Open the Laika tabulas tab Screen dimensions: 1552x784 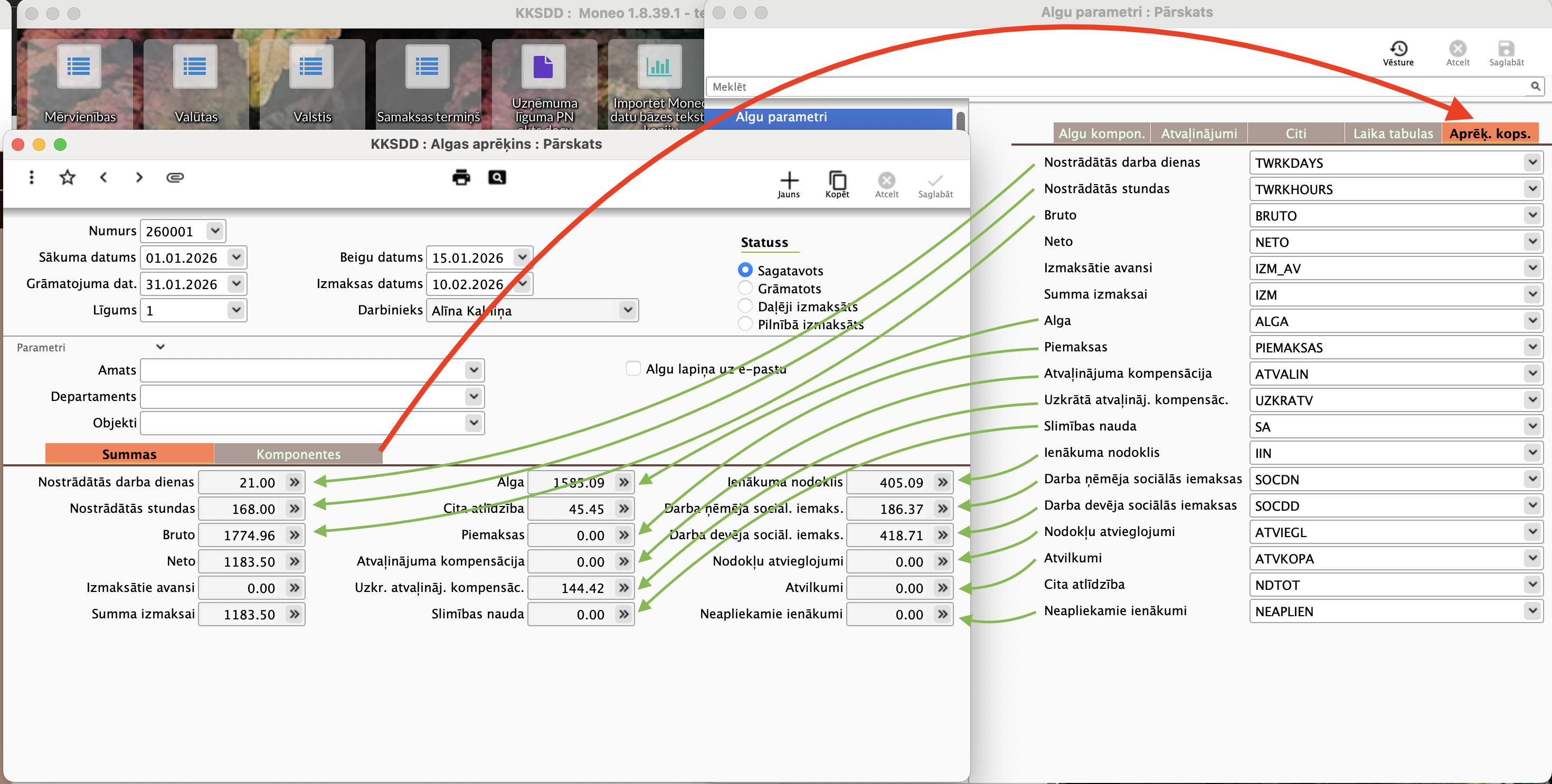tap(1393, 133)
